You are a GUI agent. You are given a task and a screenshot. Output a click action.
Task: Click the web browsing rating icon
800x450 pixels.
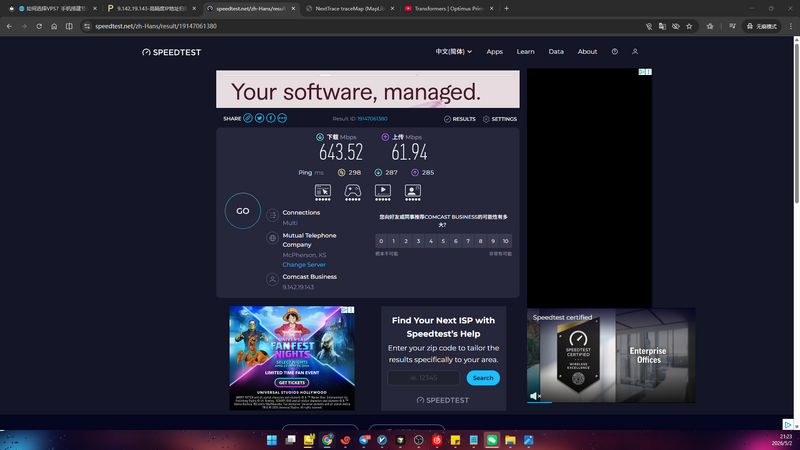322,192
